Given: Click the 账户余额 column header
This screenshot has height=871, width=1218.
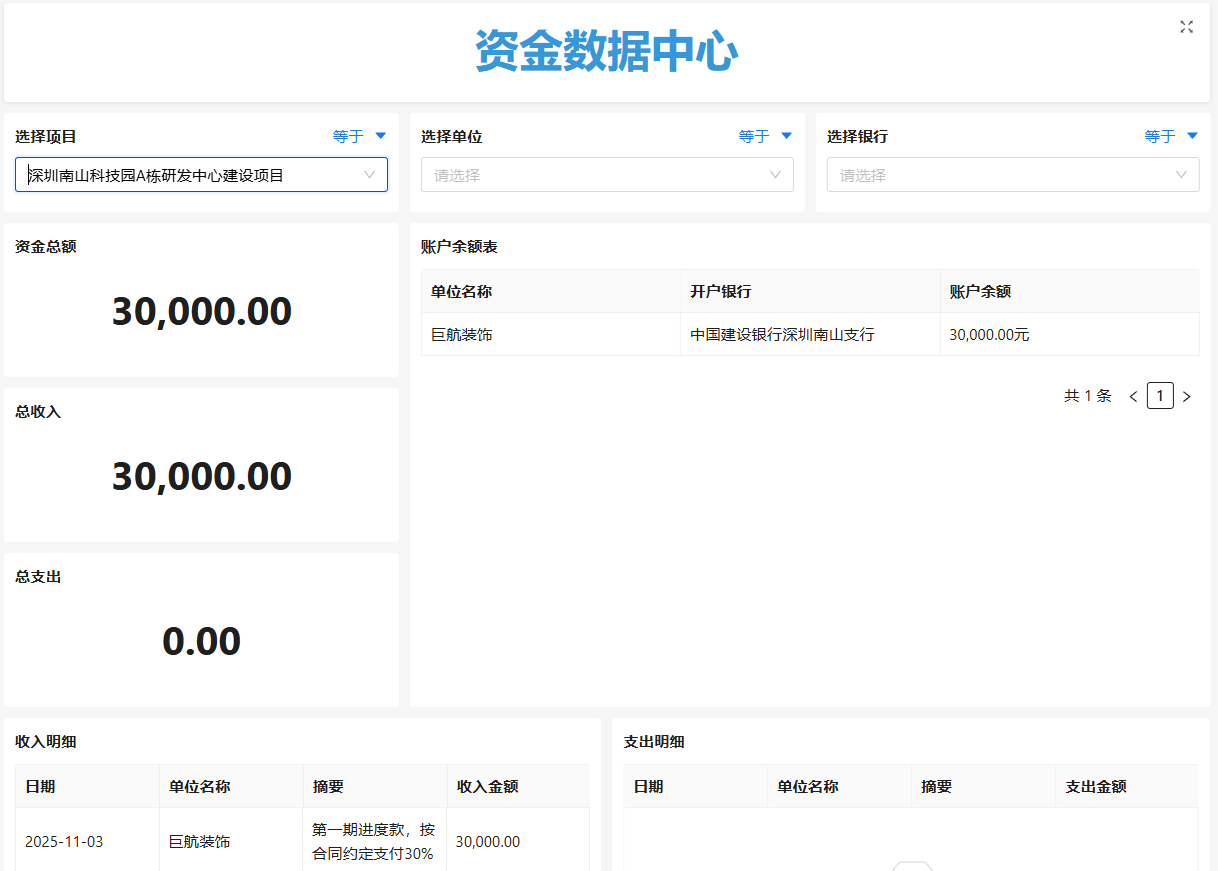Looking at the screenshot, I should click(x=980, y=292).
